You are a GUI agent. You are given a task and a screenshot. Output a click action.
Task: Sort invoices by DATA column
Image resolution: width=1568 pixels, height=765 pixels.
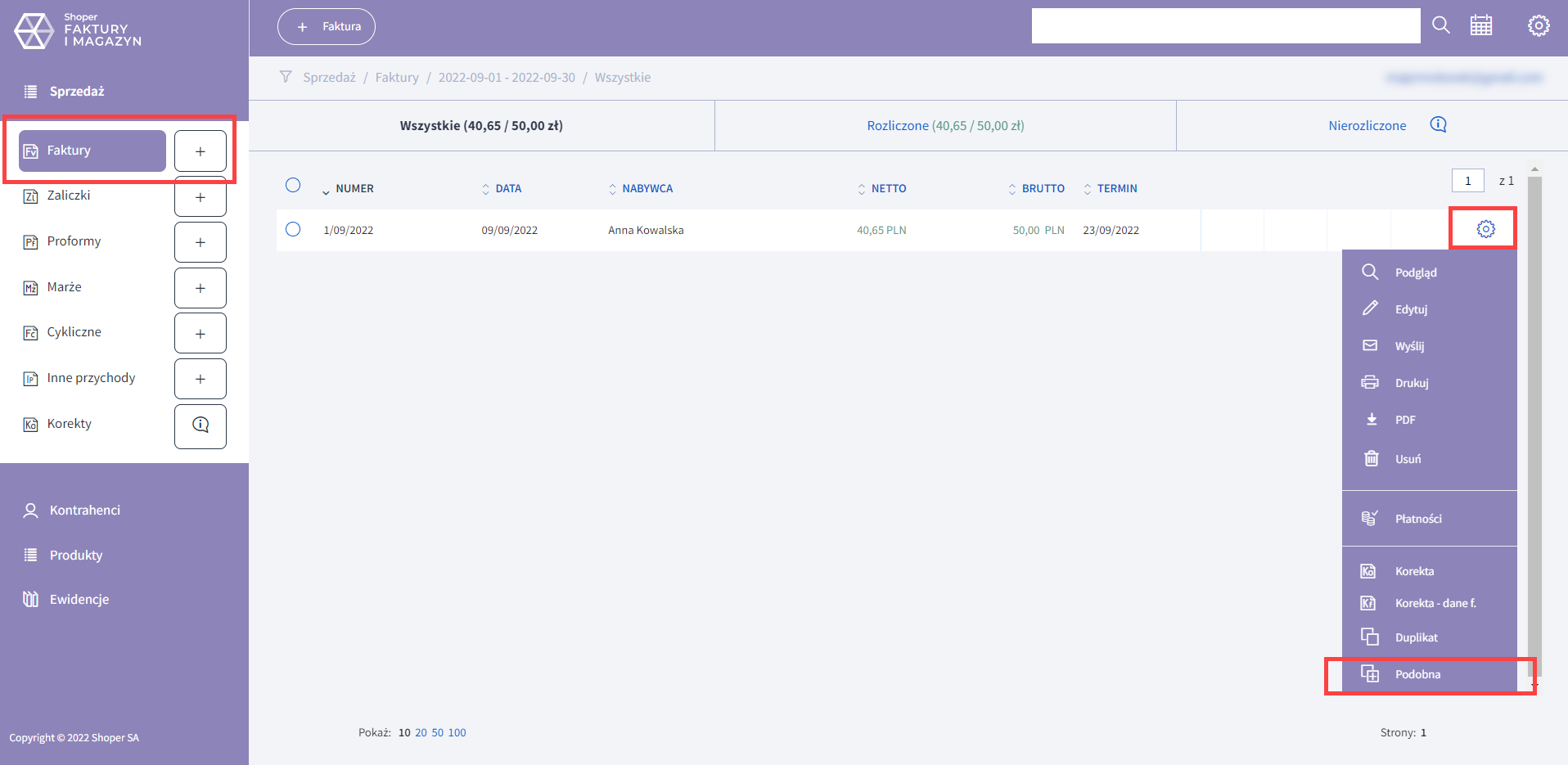[507, 189]
